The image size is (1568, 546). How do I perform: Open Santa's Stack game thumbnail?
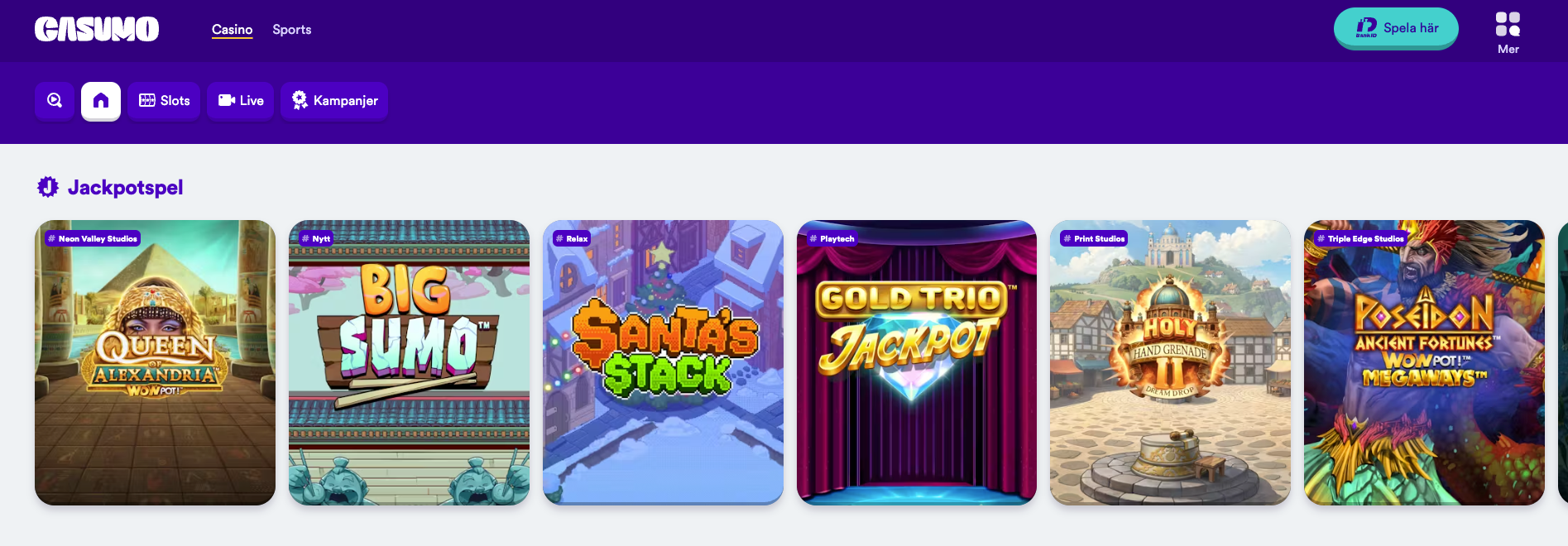coord(663,362)
